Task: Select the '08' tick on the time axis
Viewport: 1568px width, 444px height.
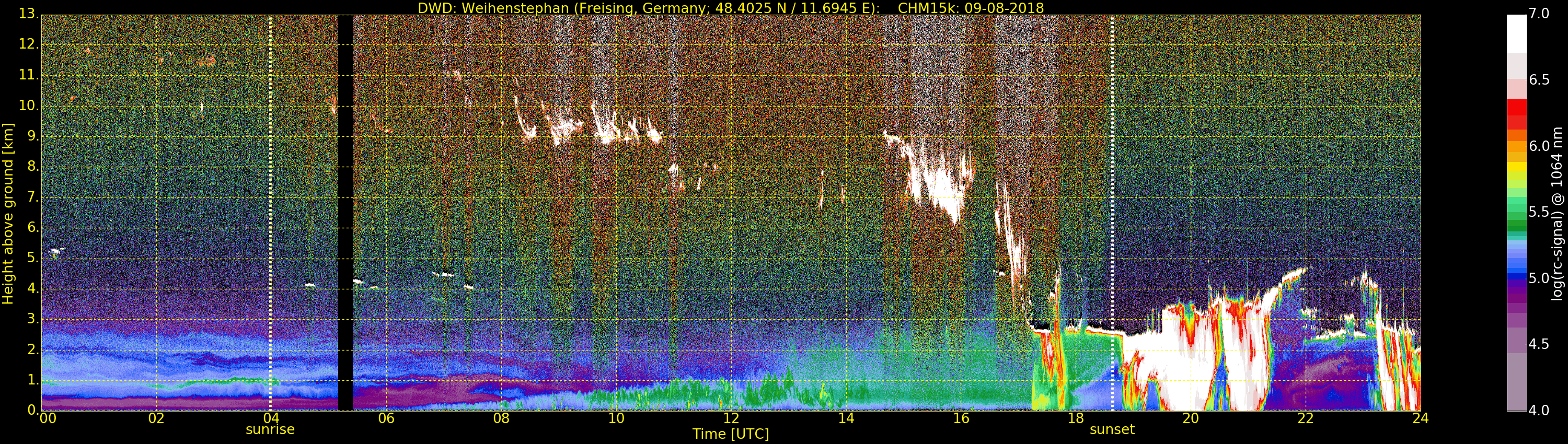Action: (x=501, y=418)
